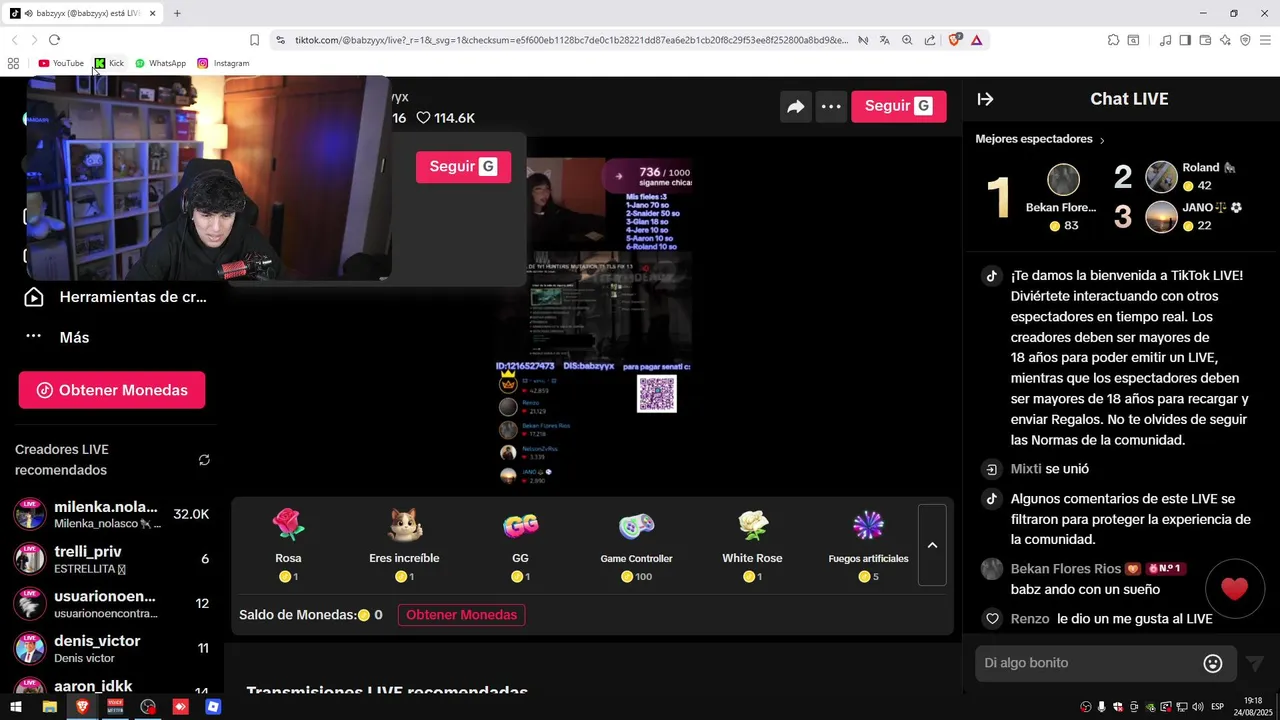Send the White Rose gift
Image resolution: width=1280 pixels, height=720 pixels.
click(752, 545)
